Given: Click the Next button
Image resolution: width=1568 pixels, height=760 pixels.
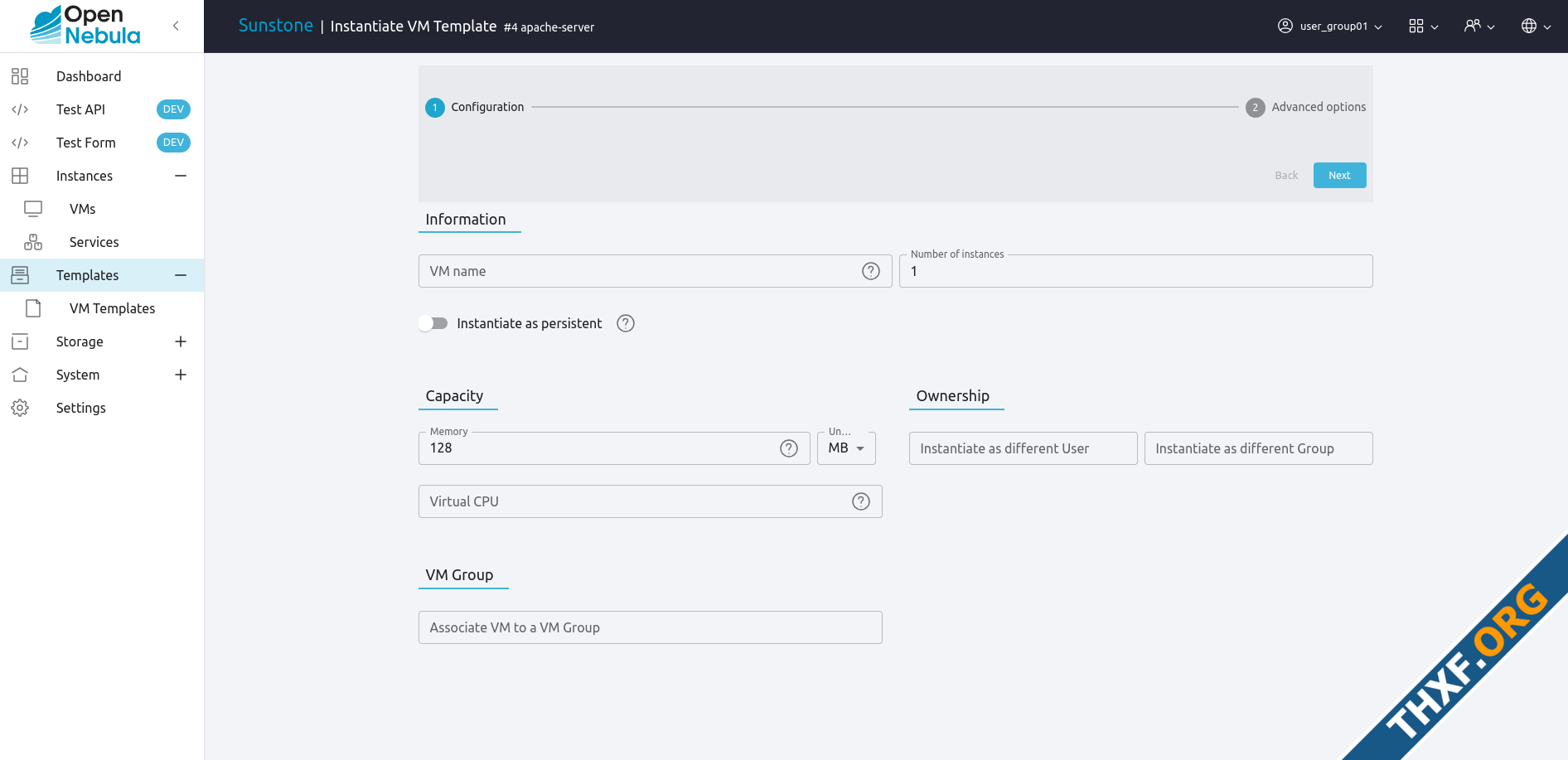Looking at the screenshot, I should [x=1339, y=176].
